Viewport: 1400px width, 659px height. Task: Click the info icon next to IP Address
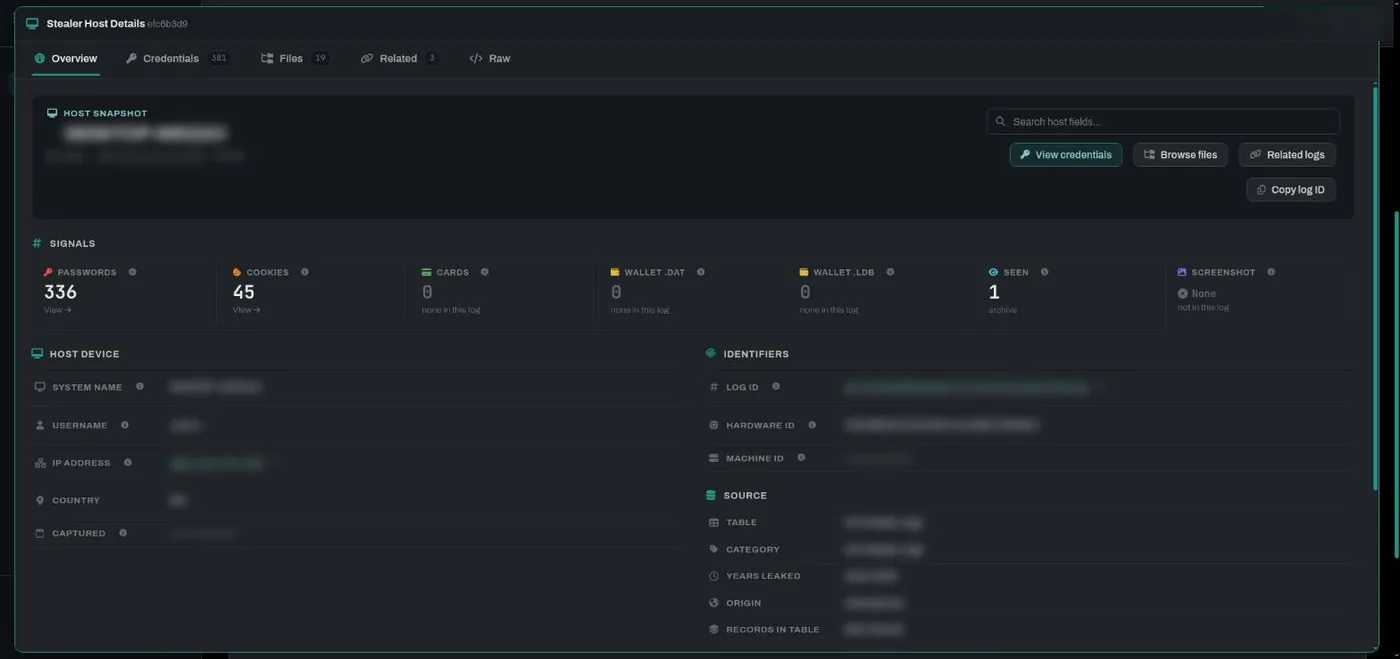pos(127,462)
